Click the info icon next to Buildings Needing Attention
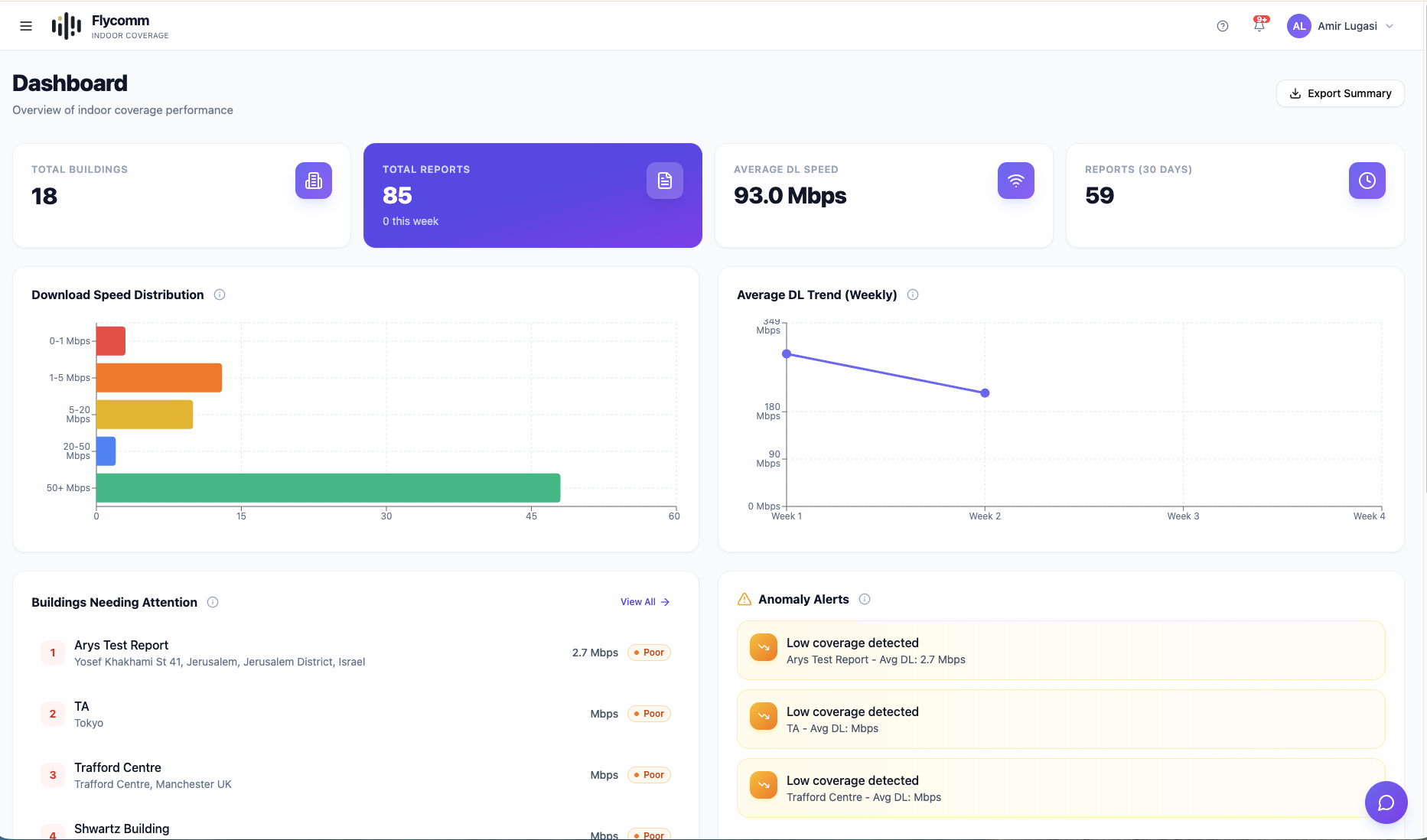The height and width of the screenshot is (840, 1427). point(213,602)
